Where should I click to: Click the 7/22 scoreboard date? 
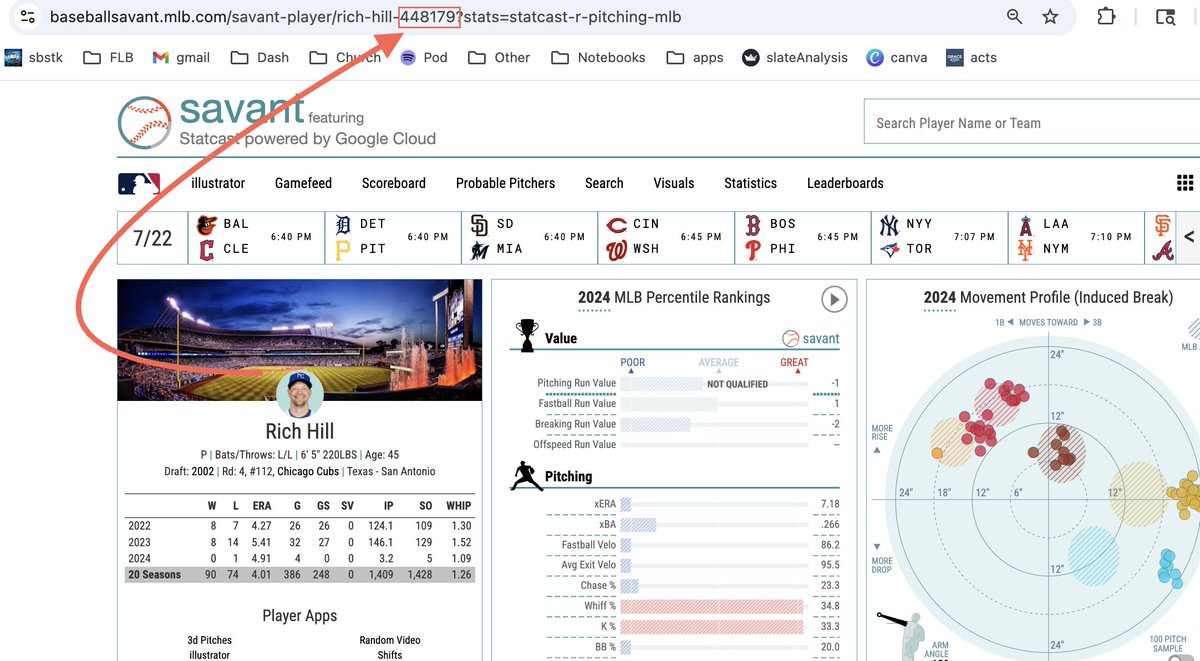152,238
